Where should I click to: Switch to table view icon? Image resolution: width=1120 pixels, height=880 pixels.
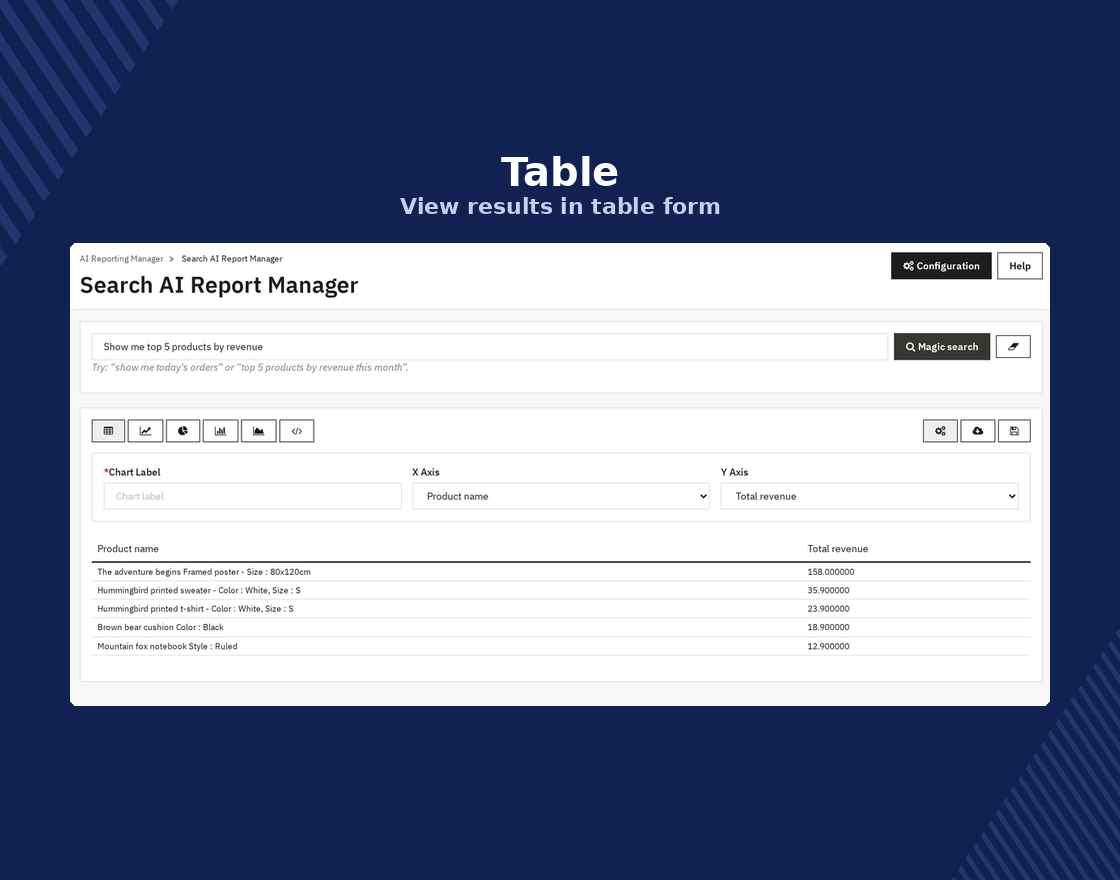109,431
